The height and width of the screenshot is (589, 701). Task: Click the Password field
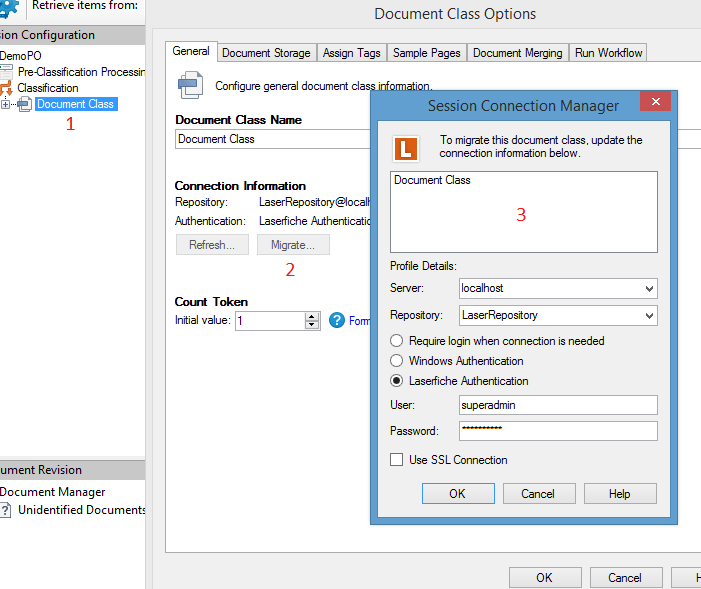tap(558, 431)
